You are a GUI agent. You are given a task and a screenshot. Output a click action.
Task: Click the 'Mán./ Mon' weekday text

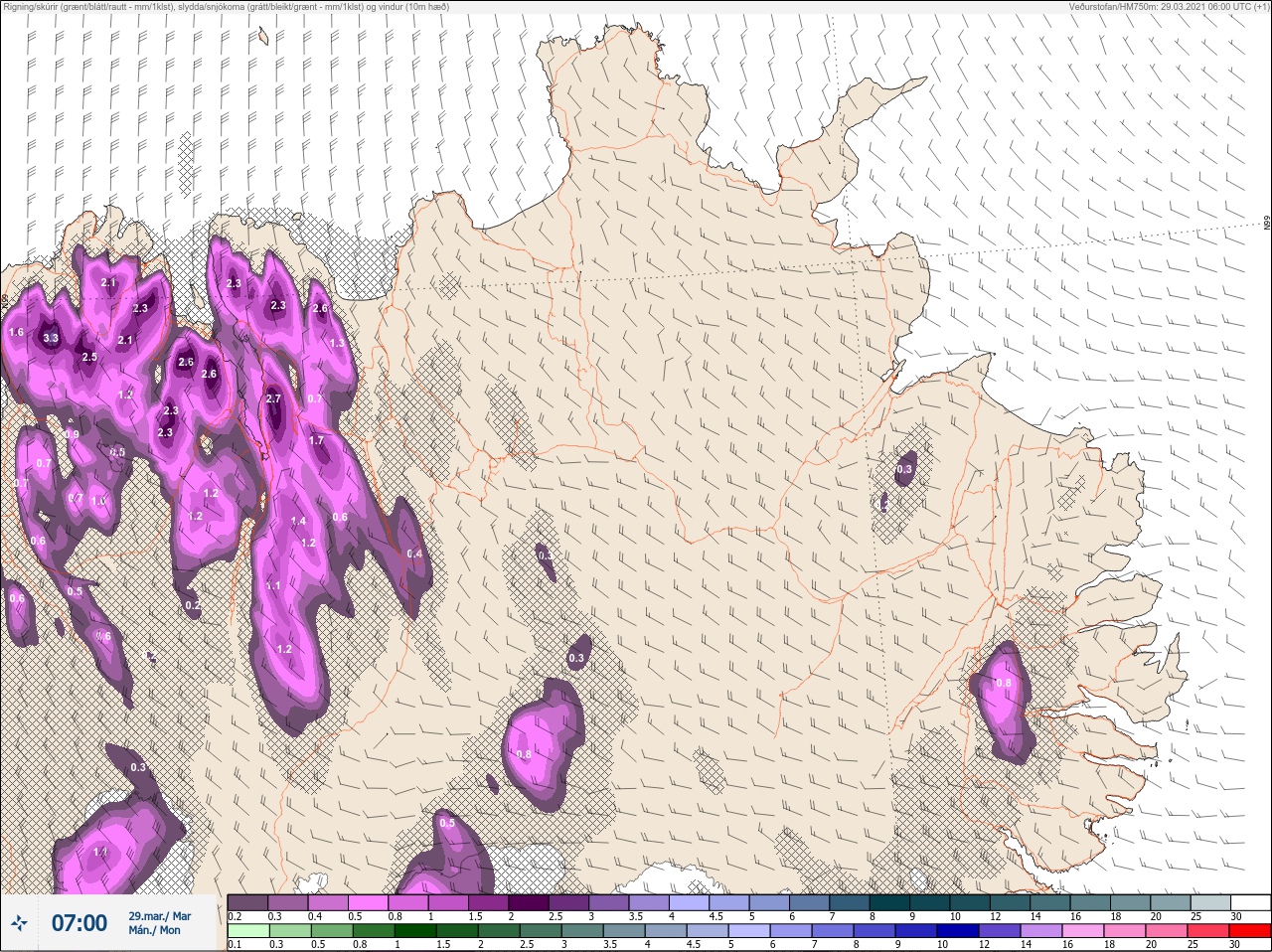(154, 930)
